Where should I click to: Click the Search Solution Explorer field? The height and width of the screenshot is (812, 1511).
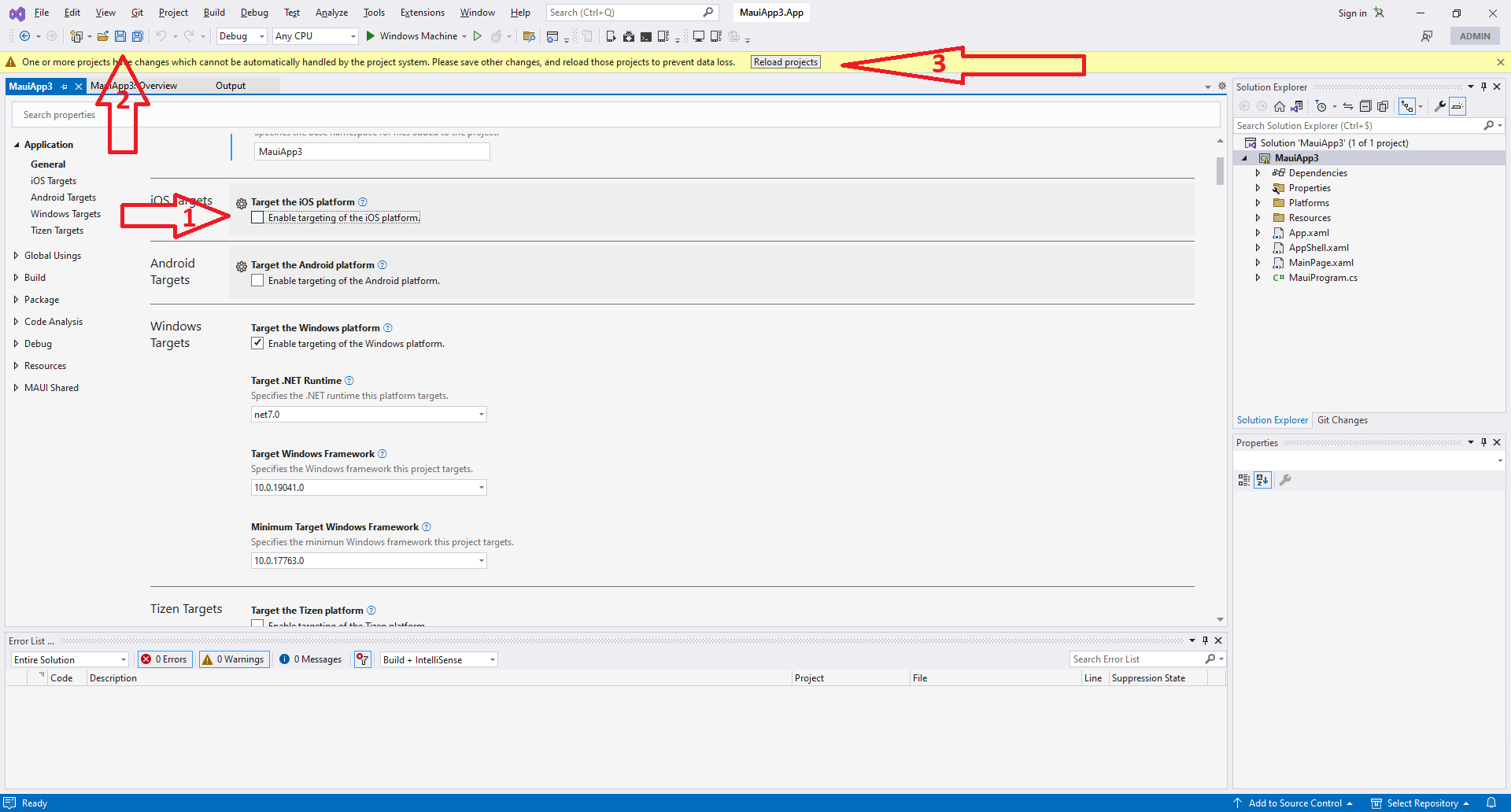point(1354,125)
